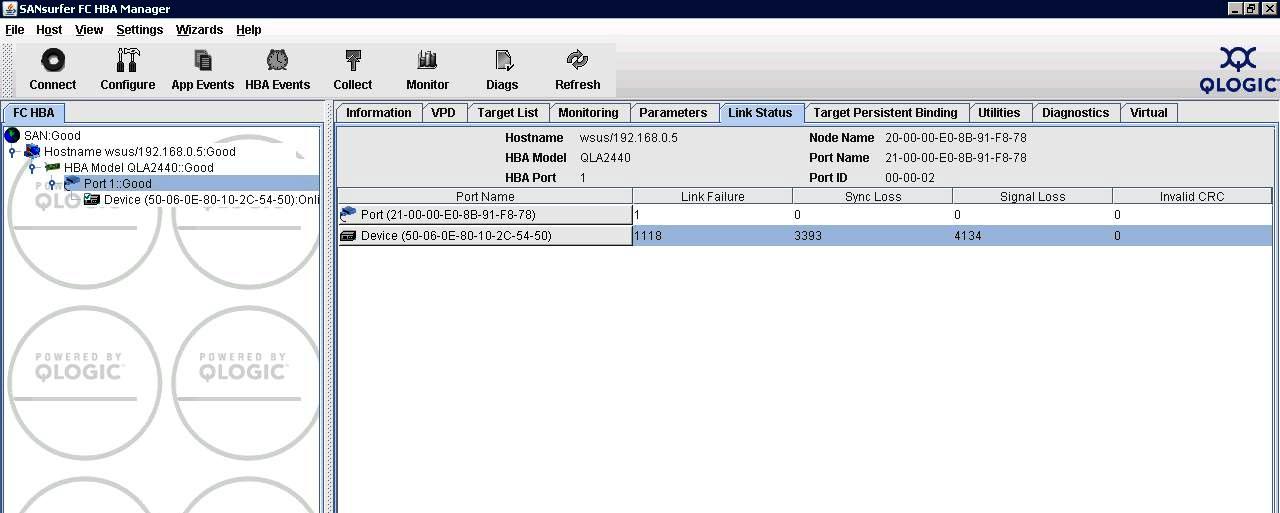1280x513 pixels.
Task: Switch to the VPD tab
Action: (x=443, y=113)
